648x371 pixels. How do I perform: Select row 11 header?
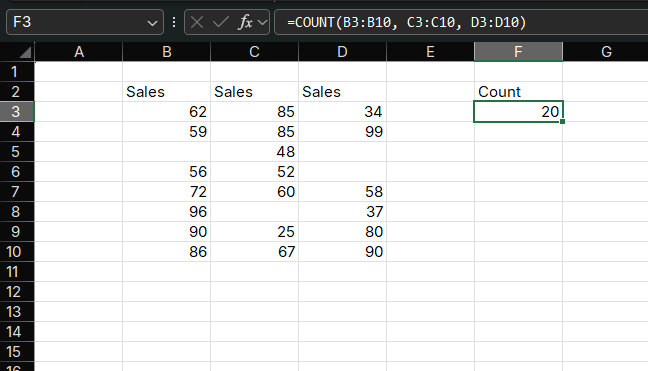[x=17, y=272]
